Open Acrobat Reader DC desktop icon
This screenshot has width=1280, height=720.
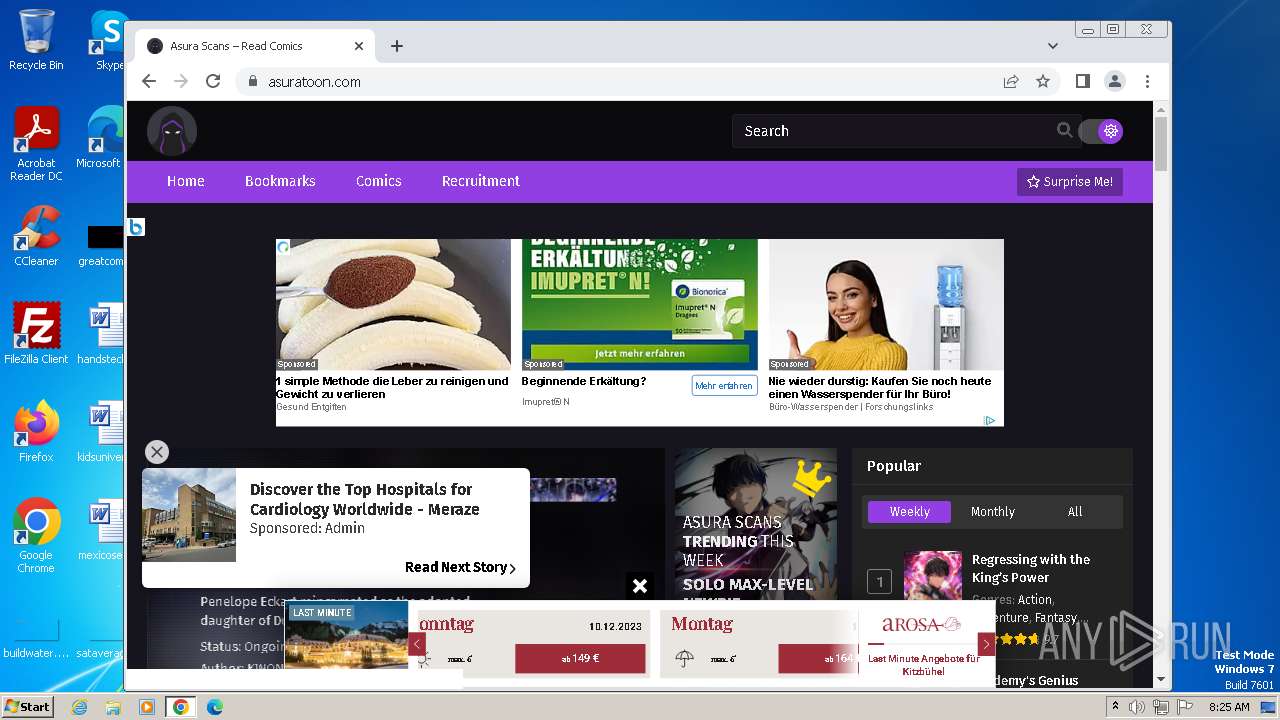[36, 145]
